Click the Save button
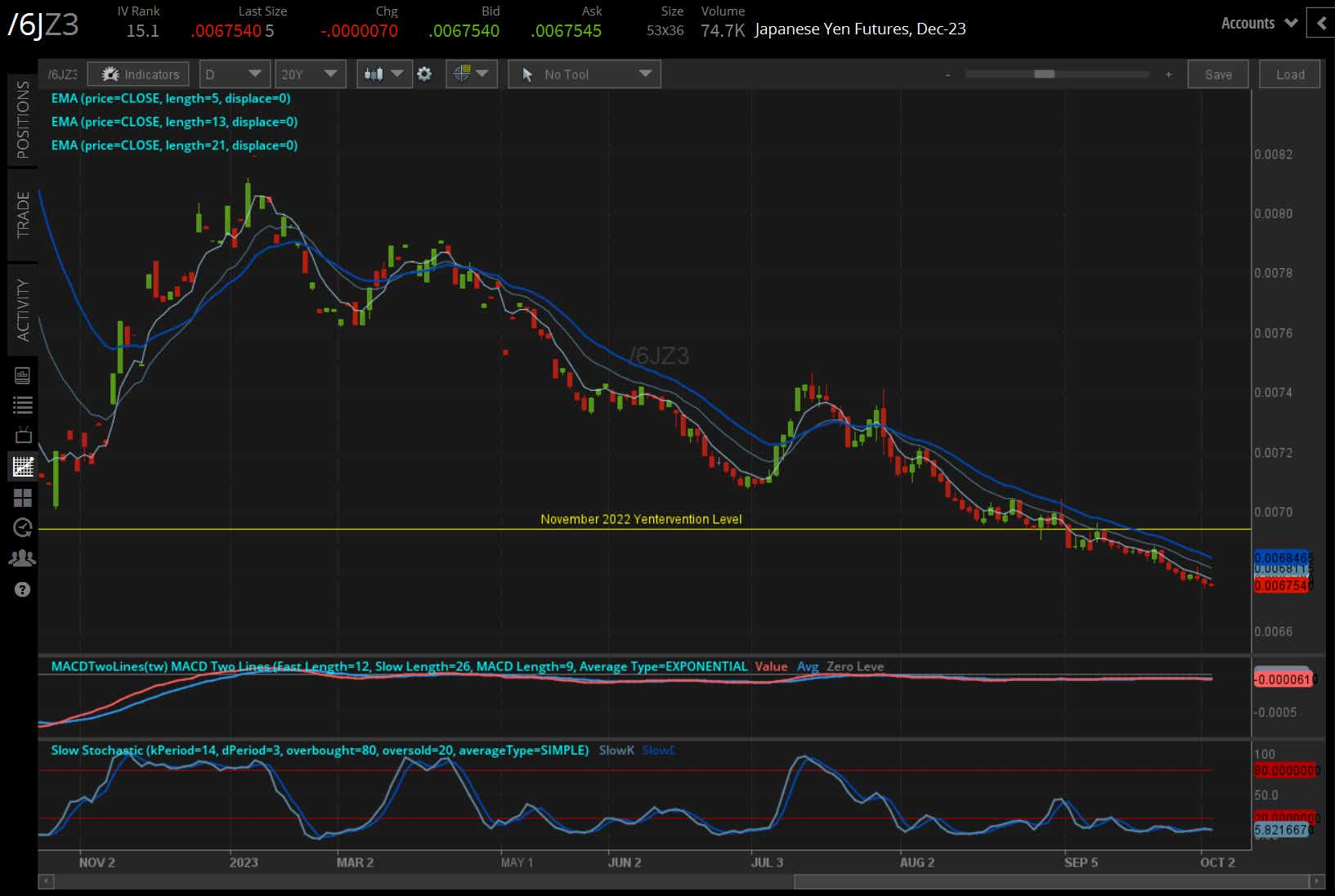1335x896 pixels. point(1217,74)
